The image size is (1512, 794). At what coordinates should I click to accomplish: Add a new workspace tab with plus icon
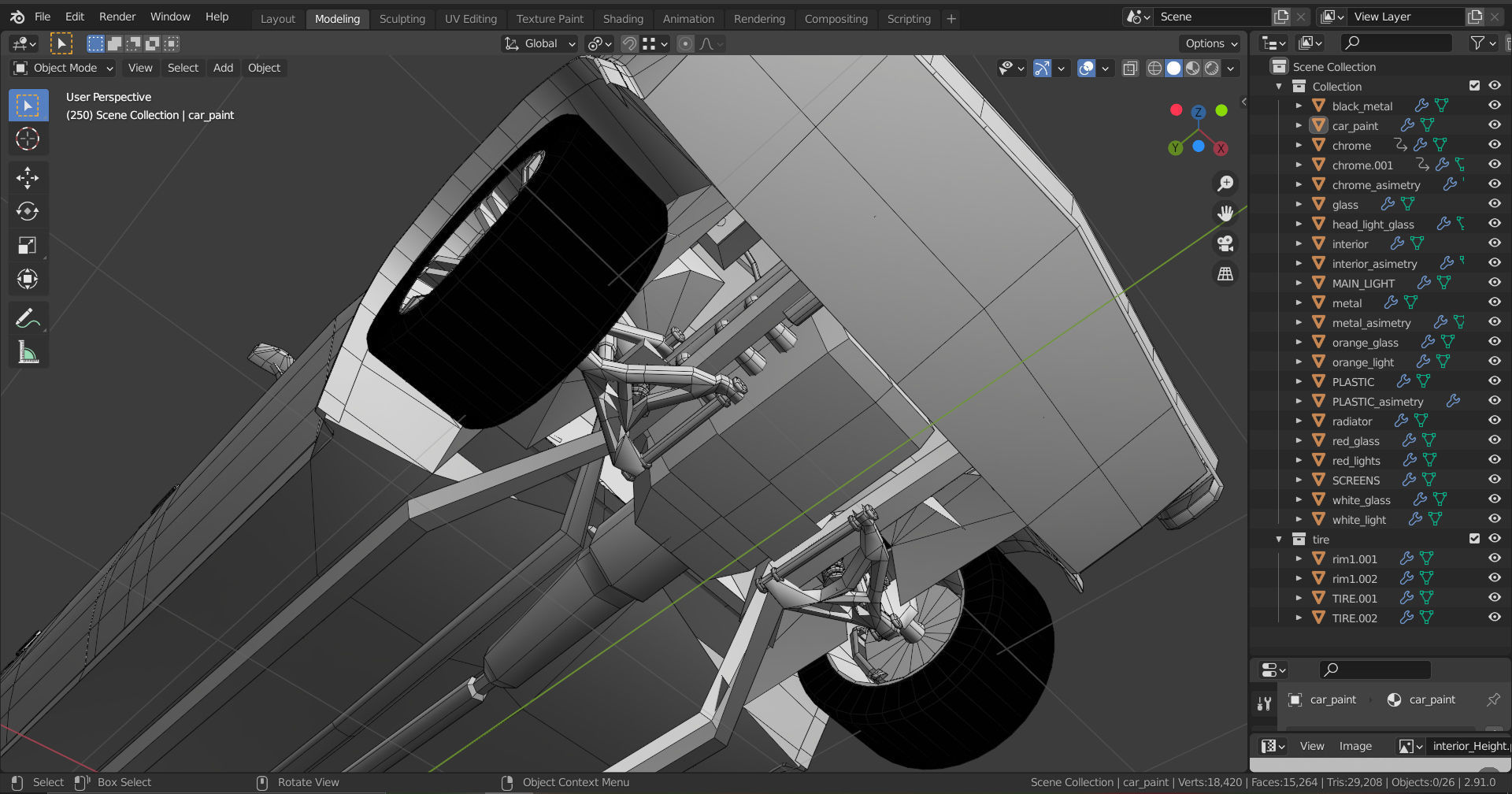point(951,18)
